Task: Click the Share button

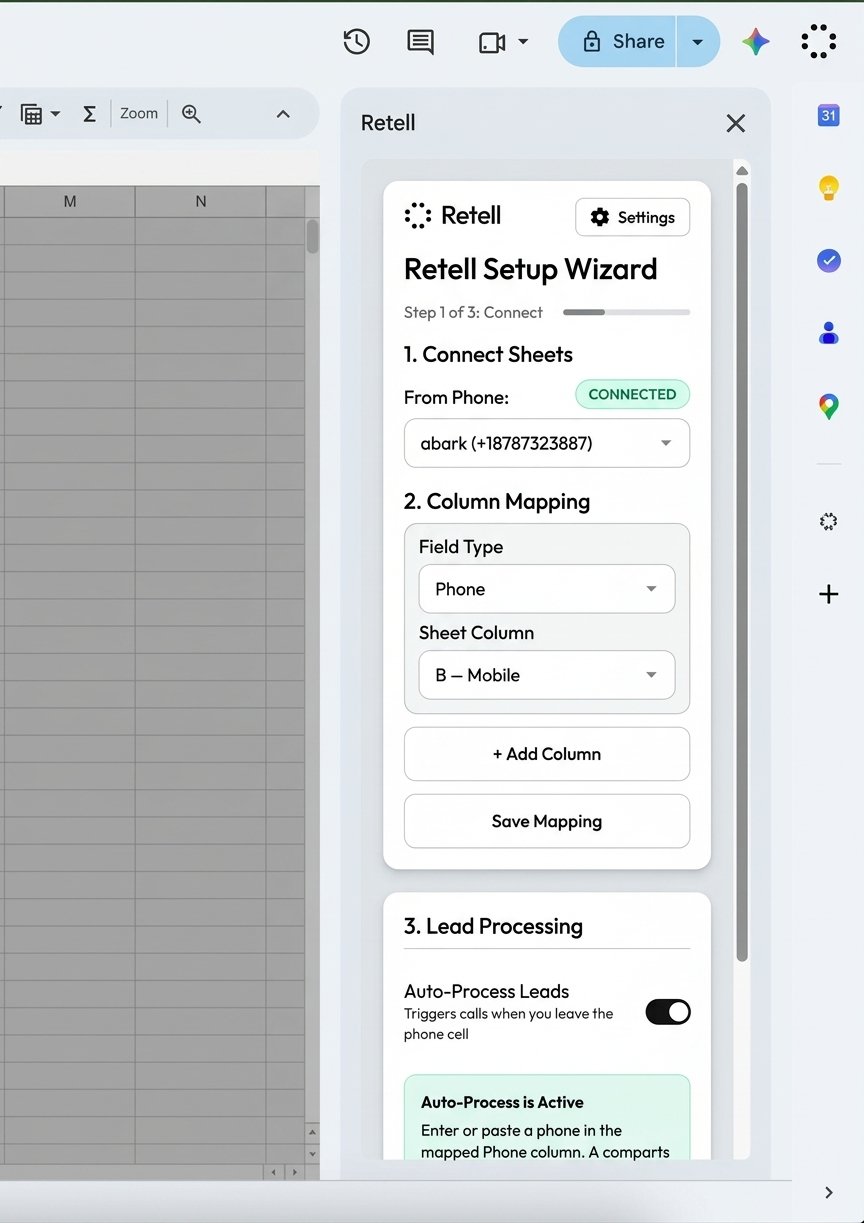Action: point(618,41)
